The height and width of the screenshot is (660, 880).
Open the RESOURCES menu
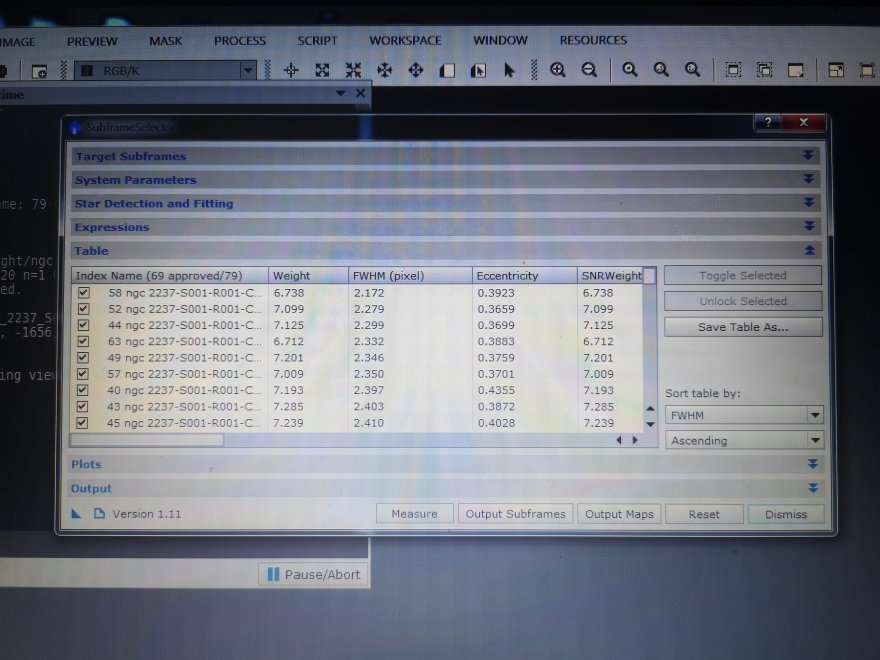pyautogui.click(x=593, y=40)
